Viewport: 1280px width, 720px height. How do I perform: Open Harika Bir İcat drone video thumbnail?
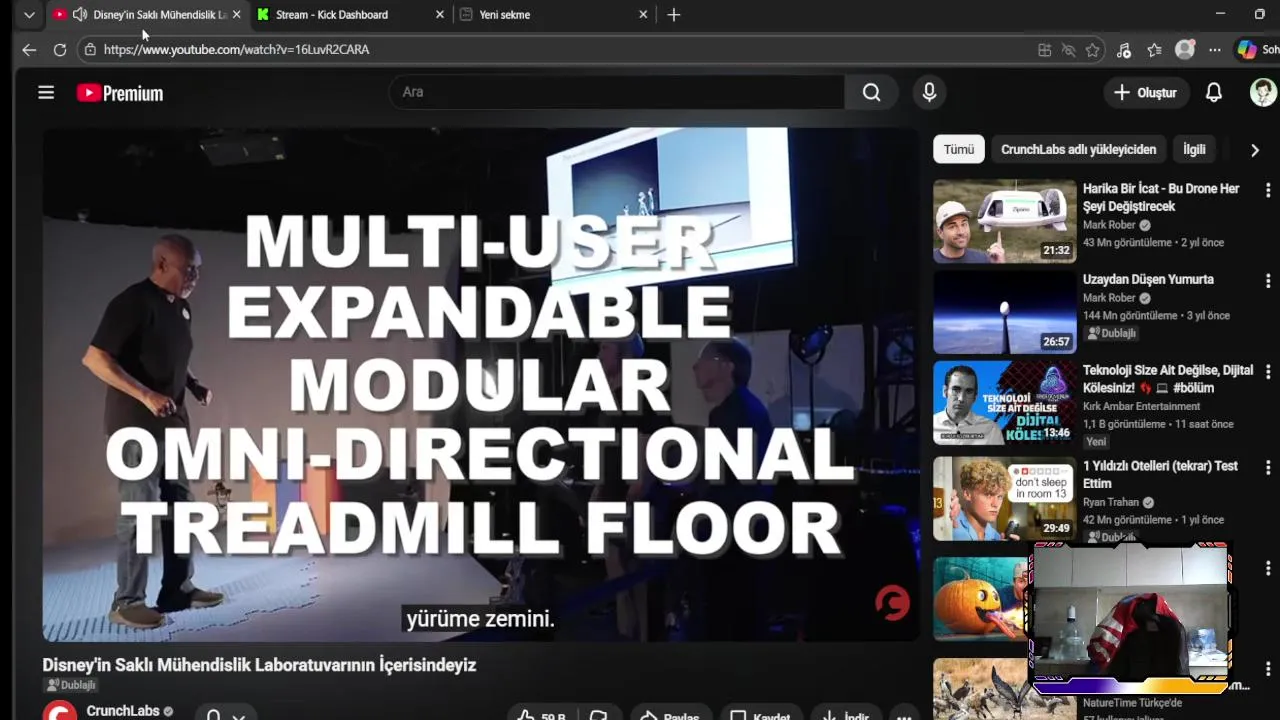[x=1005, y=221]
